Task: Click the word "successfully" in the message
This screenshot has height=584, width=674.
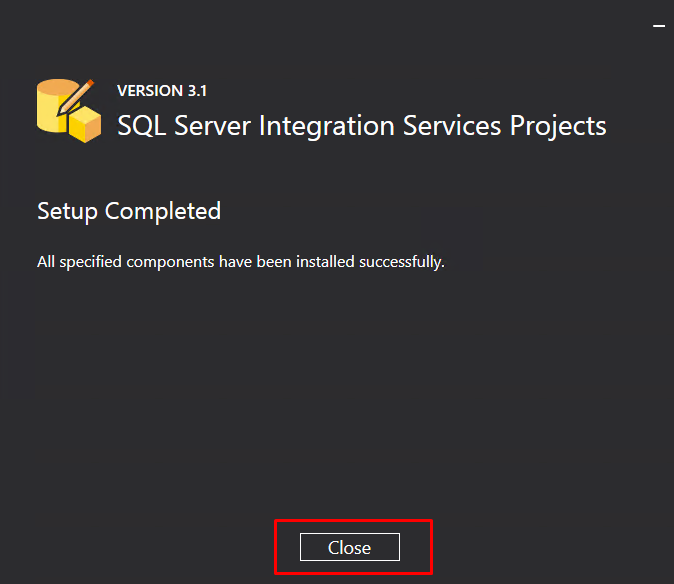Action: 405,263
